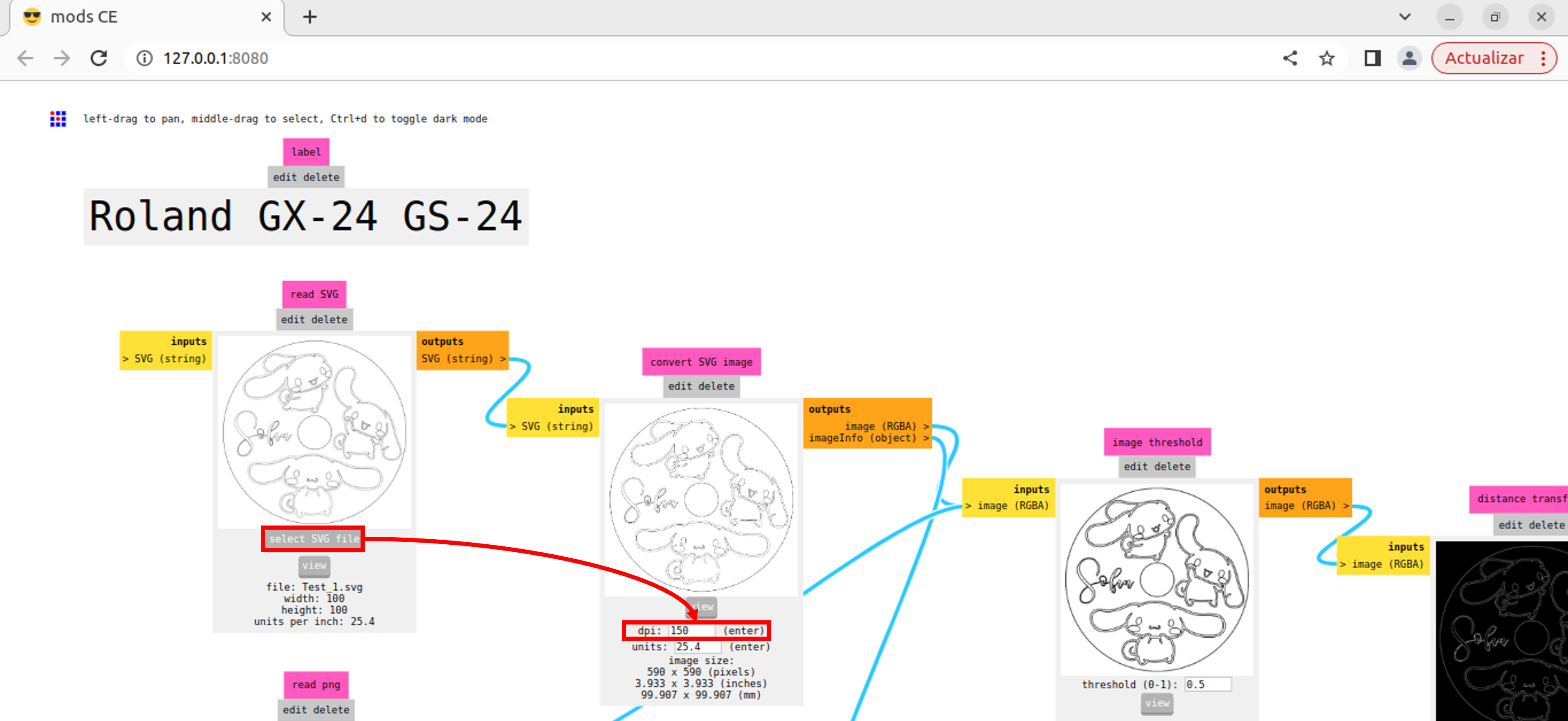1568x721 pixels.
Task: Click the share page icon
Action: tap(1290, 58)
